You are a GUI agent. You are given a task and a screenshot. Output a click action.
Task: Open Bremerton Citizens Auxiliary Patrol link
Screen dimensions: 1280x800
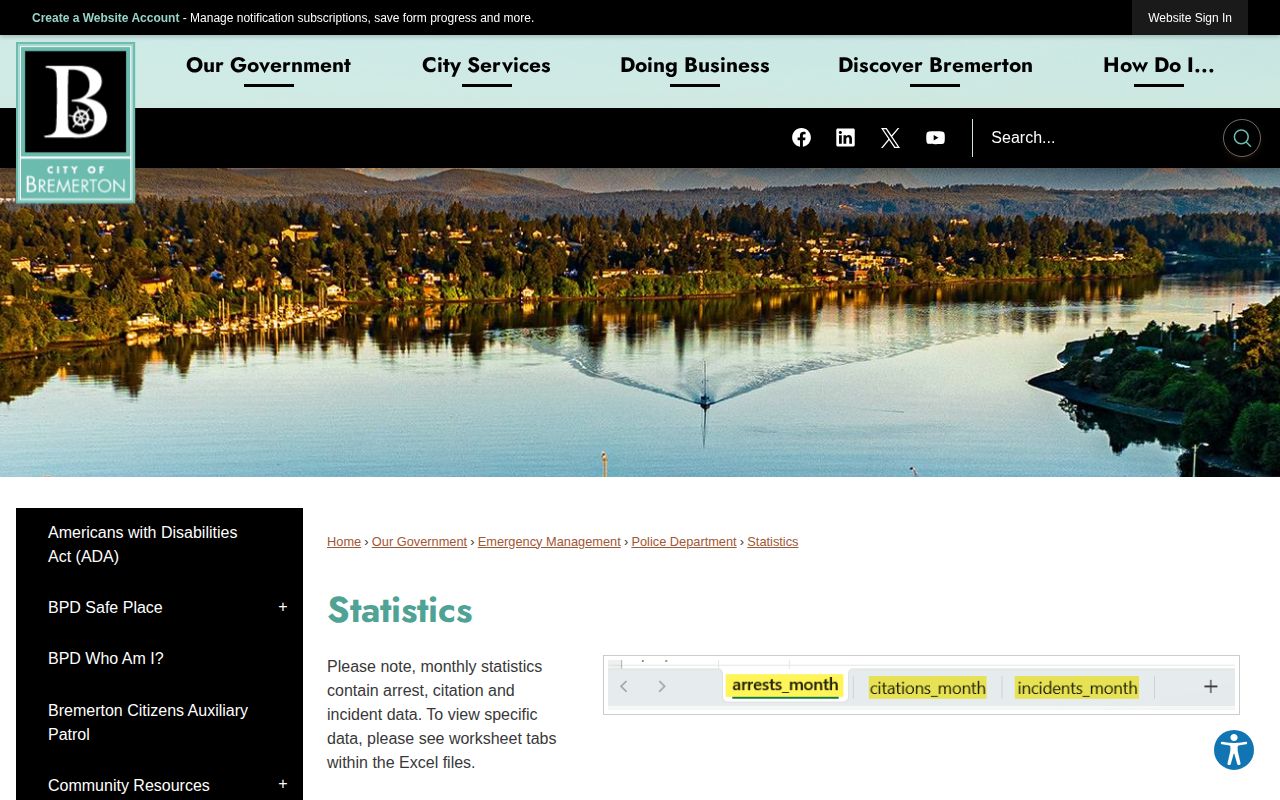(x=148, y=722)
